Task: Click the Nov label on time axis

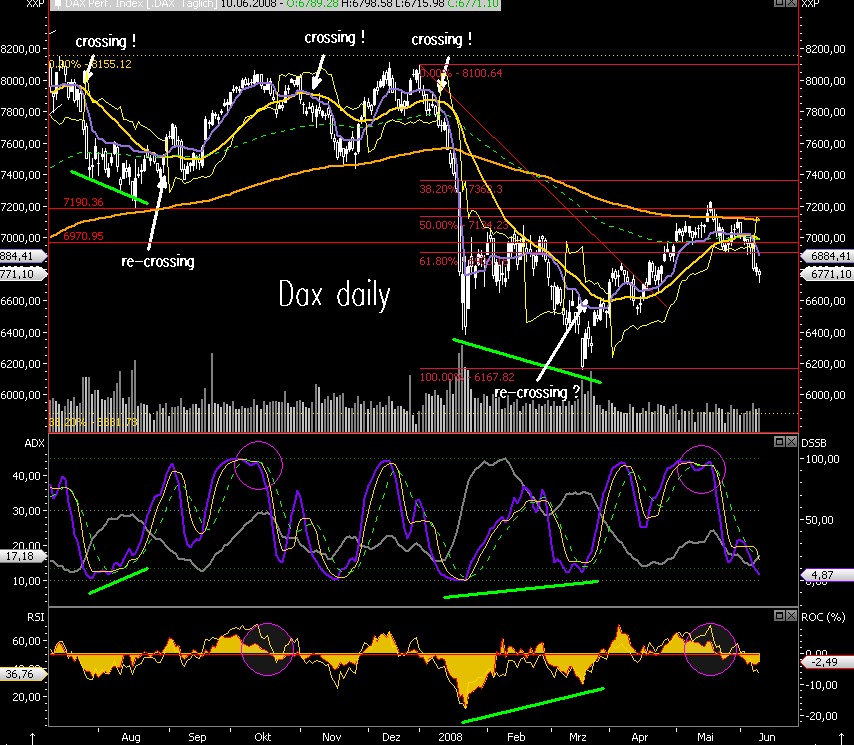Action: pyautogui.click(x=332, y=737)
